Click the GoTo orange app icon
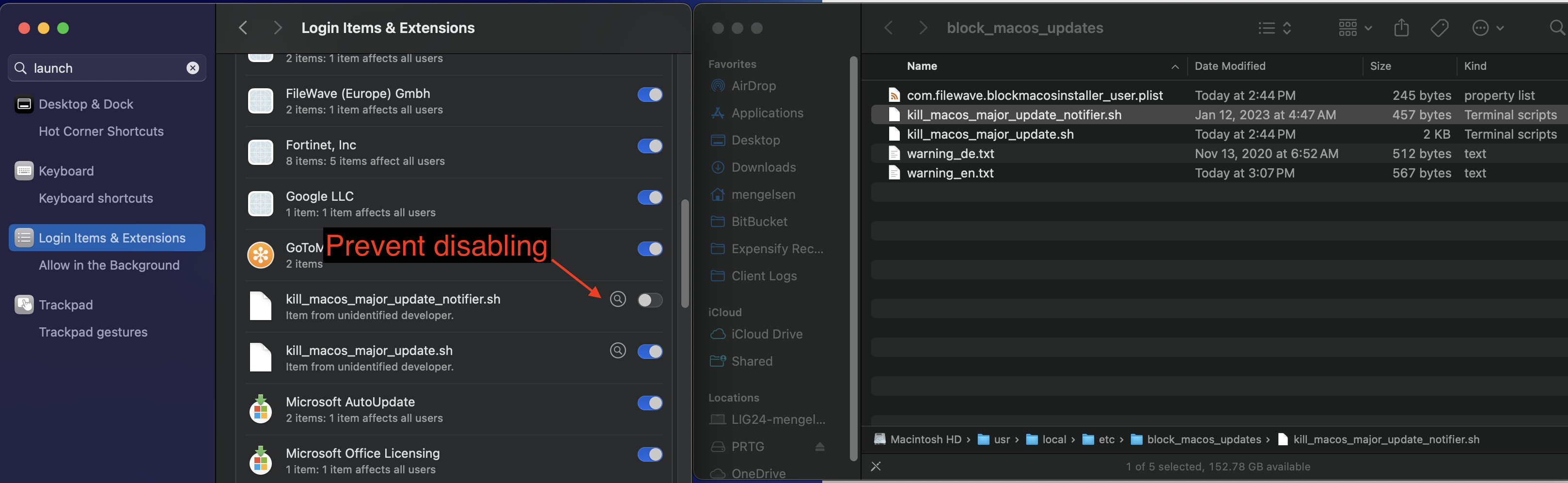The image size is (1568, 483). coord(261,255)
